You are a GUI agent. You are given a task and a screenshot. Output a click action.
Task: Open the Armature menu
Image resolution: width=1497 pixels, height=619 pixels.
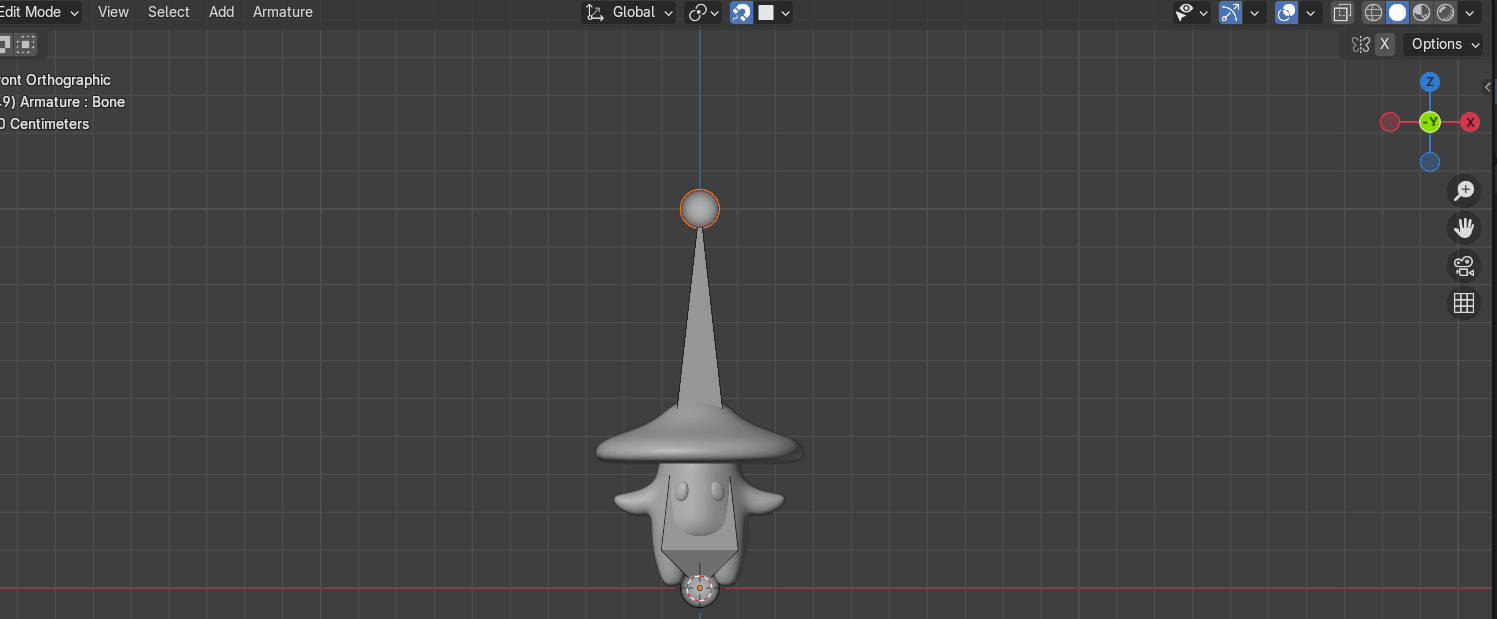(282, 12)
